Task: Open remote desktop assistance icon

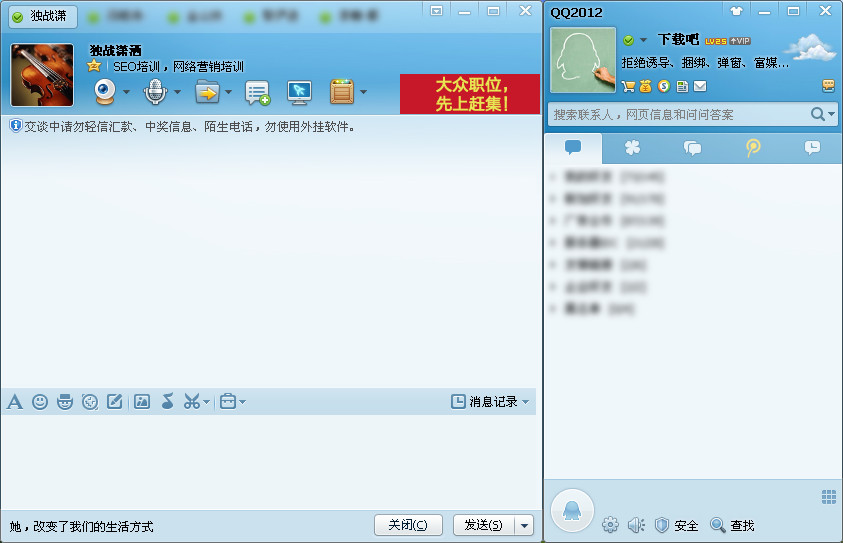Action: (x=299, y=92)
